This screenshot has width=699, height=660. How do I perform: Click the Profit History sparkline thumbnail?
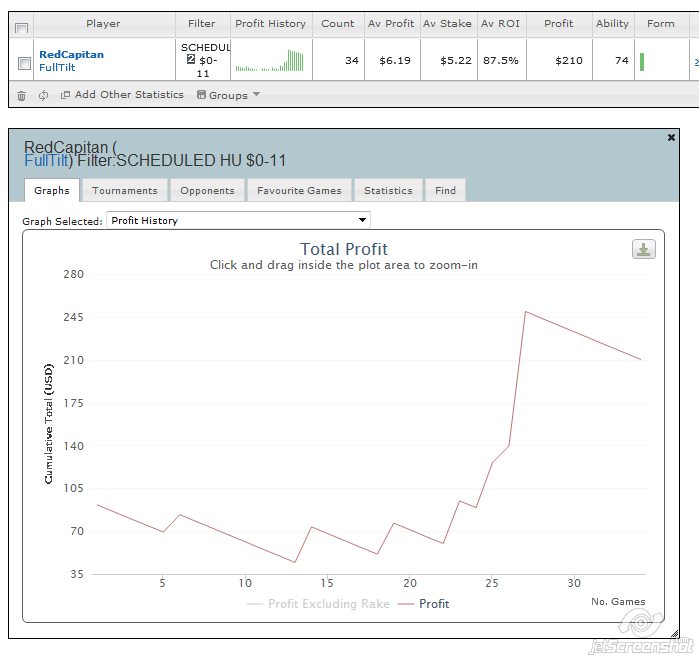click(x=270, y=61)
